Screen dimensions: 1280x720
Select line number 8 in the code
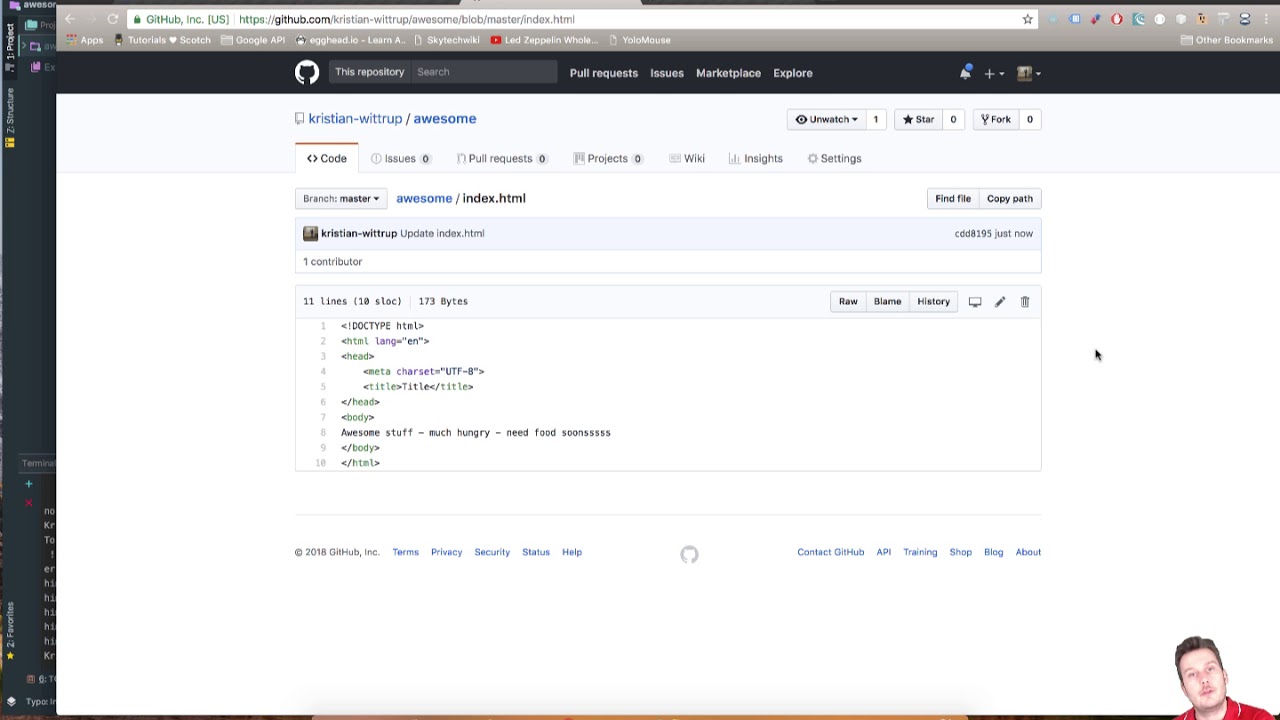pyautogui.click(x=323, y=432)
